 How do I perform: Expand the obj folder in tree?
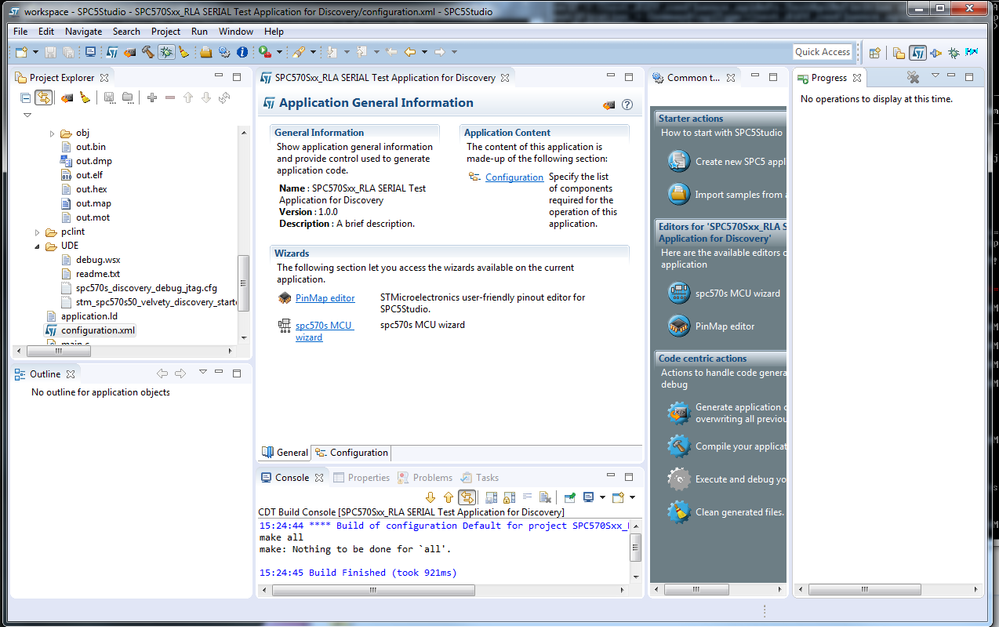click(x=52, y=134)
